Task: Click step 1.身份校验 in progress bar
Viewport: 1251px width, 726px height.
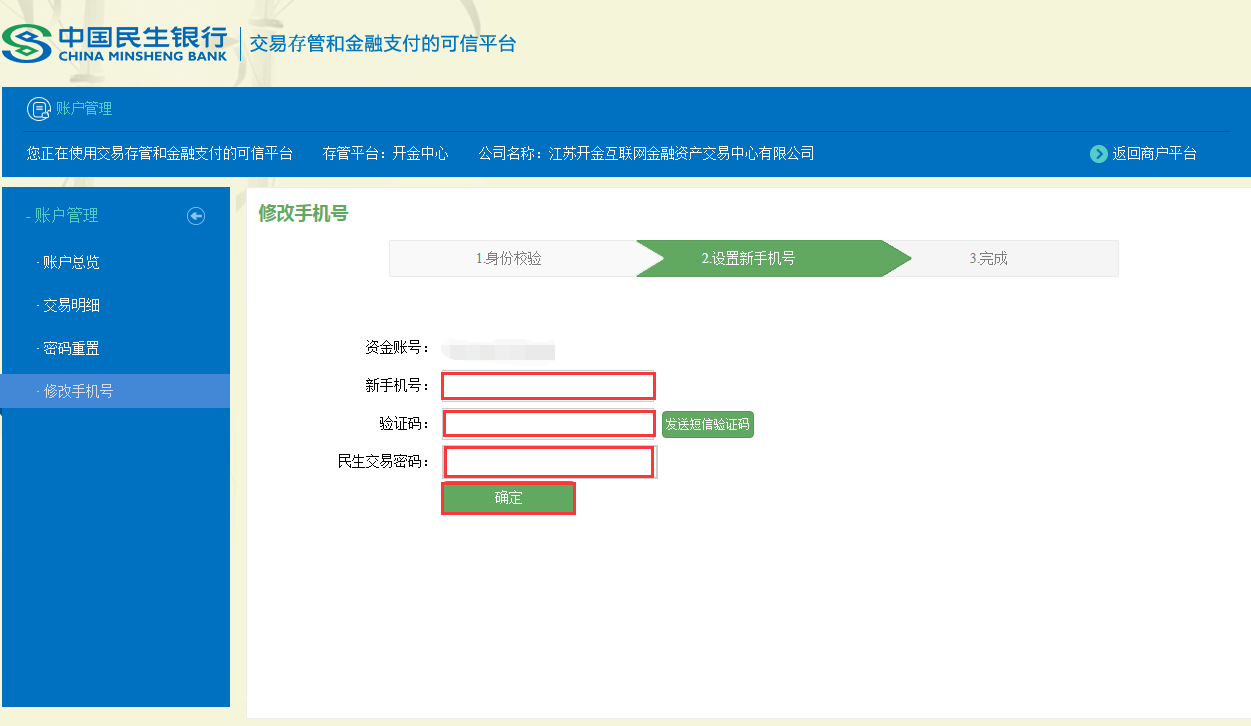Action: click(x=509, y=259)
